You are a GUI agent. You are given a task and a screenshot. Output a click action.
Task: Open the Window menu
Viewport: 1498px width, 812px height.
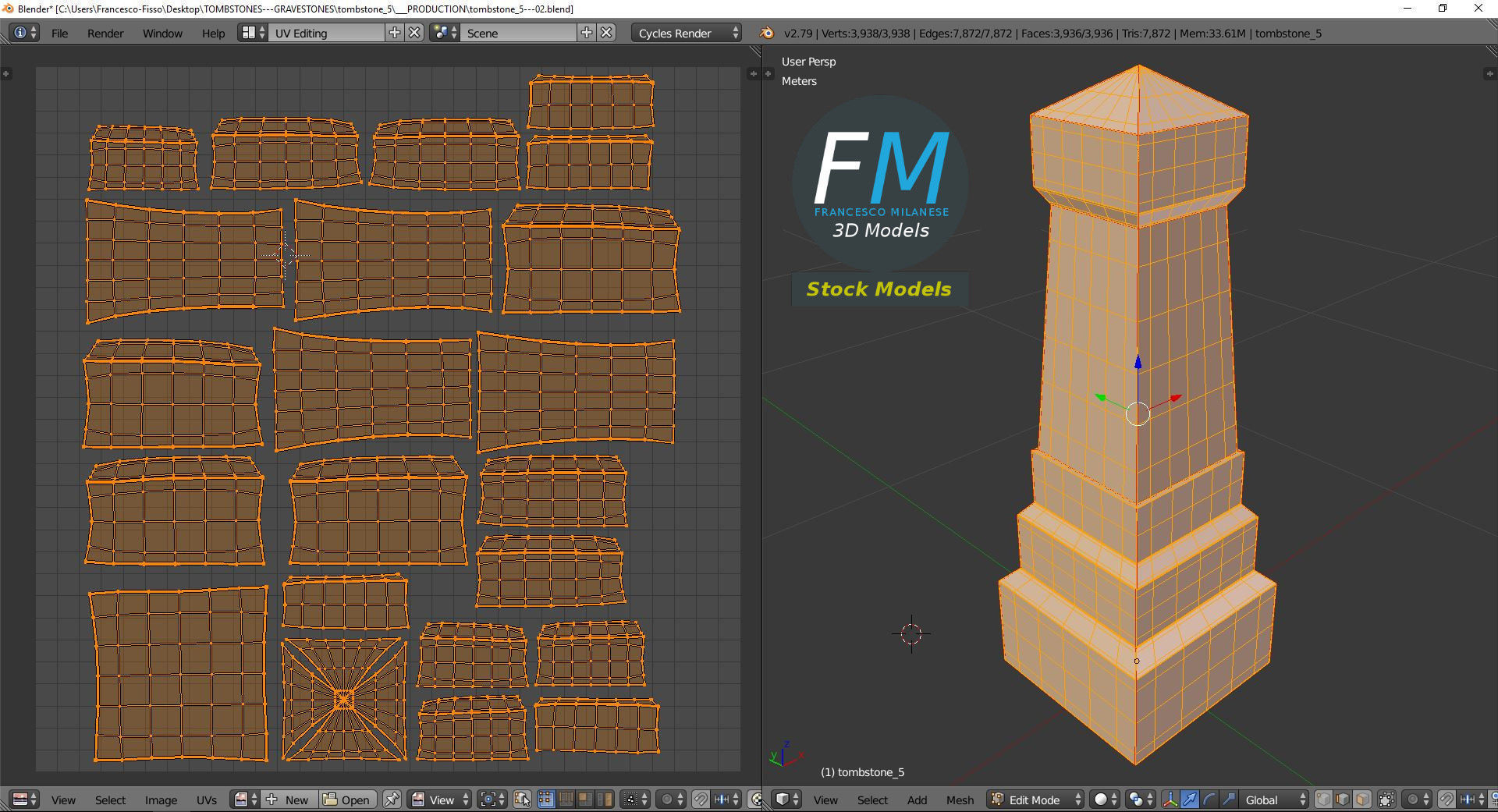[162, 33]
